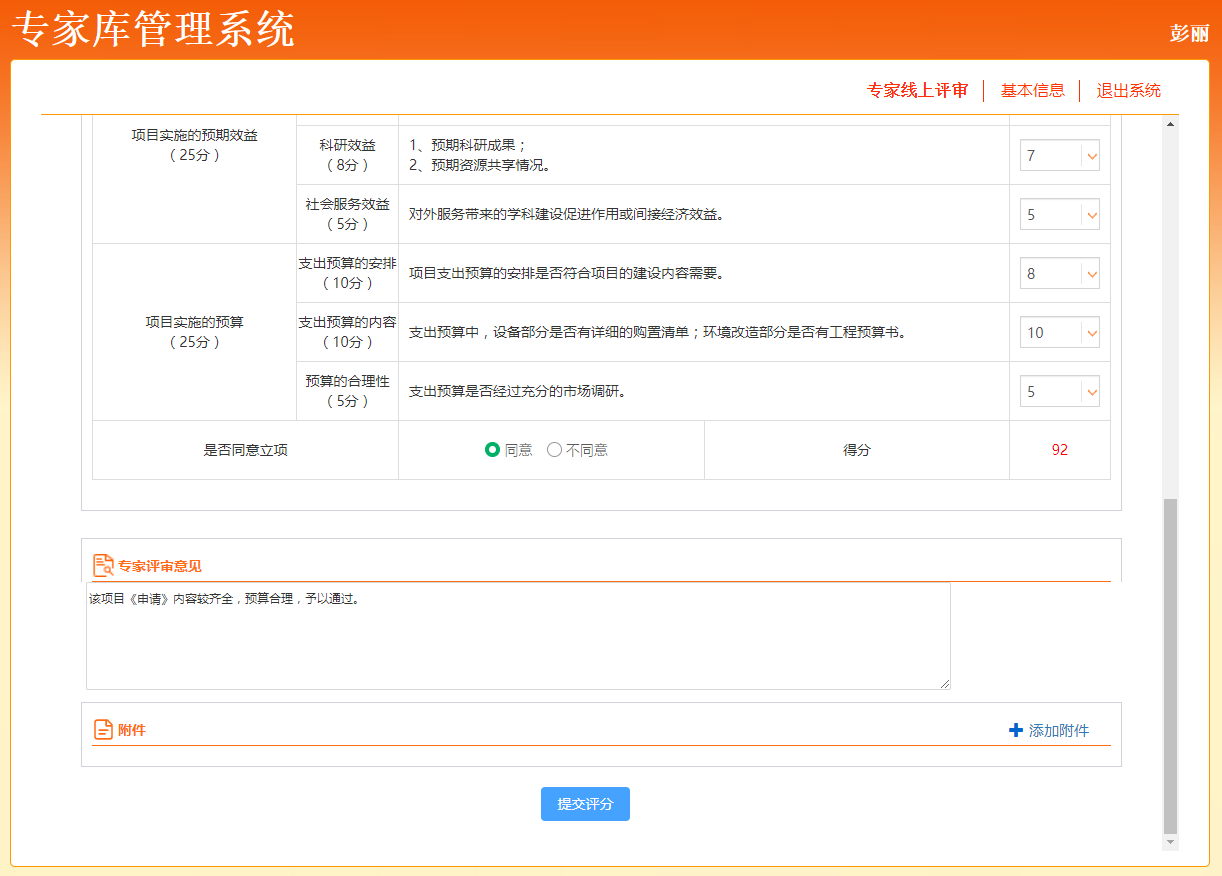Screen dimensions: 1222x876
Task: Click the 附件 section heading text
Action: pyautogui.click(x=132, y=731)
